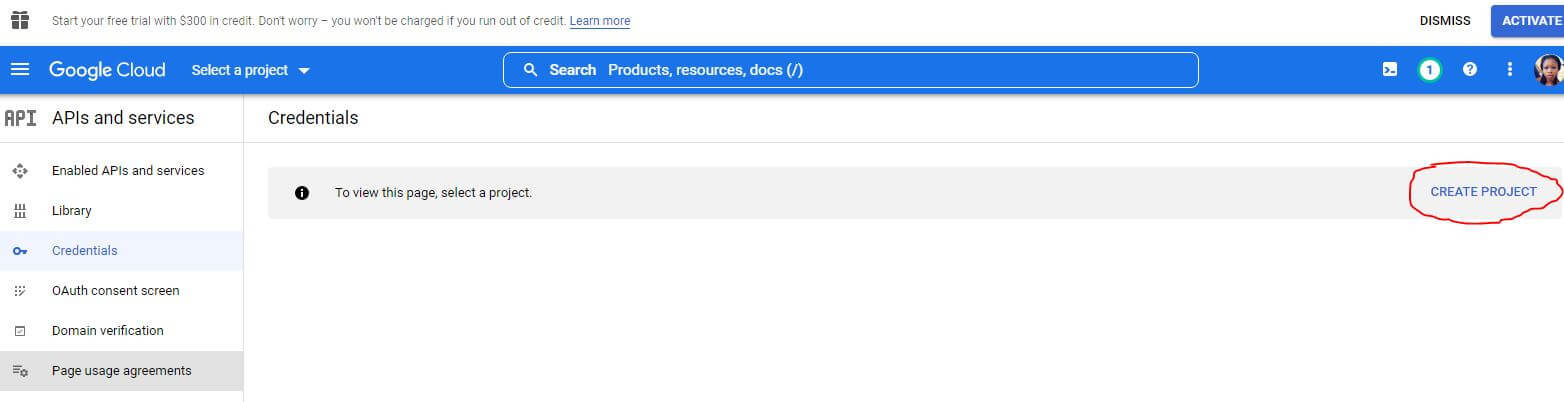
Task: Expand the Select a project dropdown
Action: click(x=251, y=70)
